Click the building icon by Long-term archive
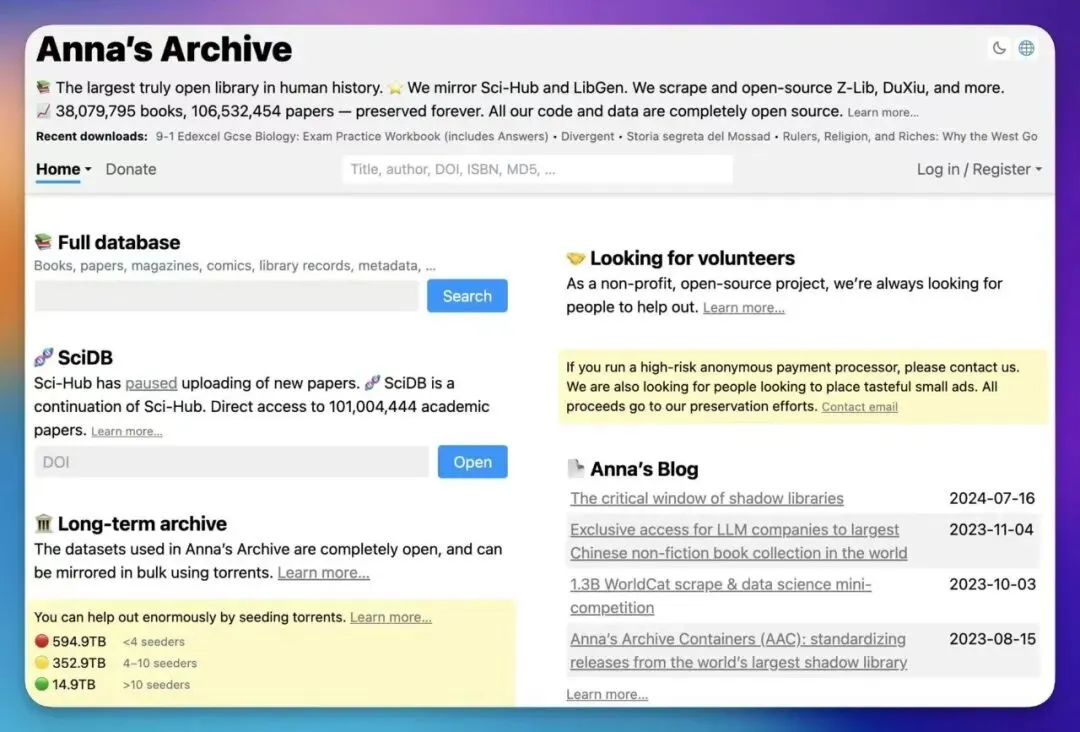This screenshot has height=732, width=1080. [x=43, y=523]
